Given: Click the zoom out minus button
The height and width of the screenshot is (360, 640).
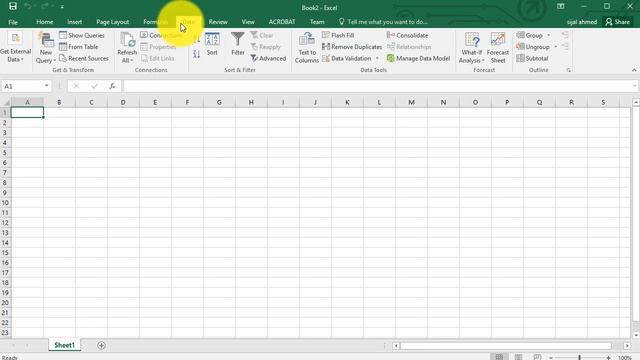Looking at the screenshot, I should click(x=551, y=358).
